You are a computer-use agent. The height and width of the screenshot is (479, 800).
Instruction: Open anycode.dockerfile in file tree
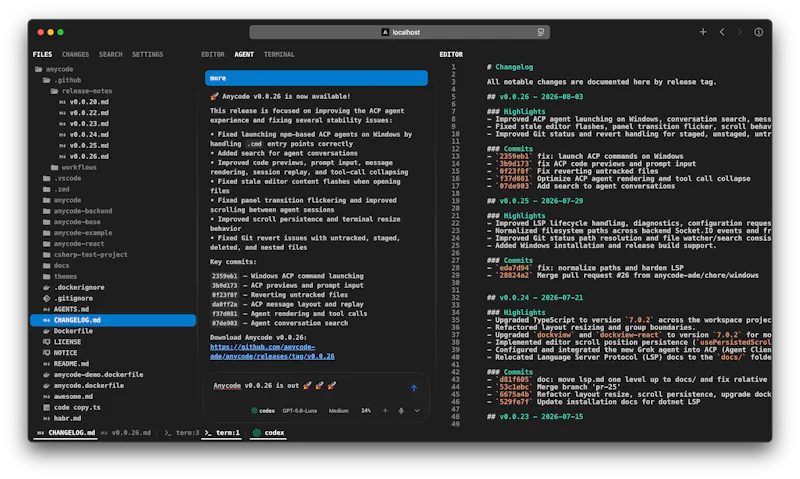pyautogui.click(x=84, y=386)
